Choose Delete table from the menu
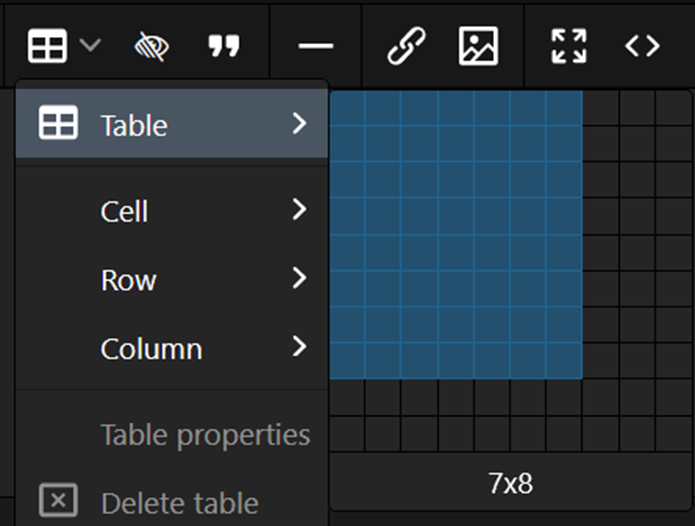Viewport: 695px width, 526px height. tap(180, 503)
